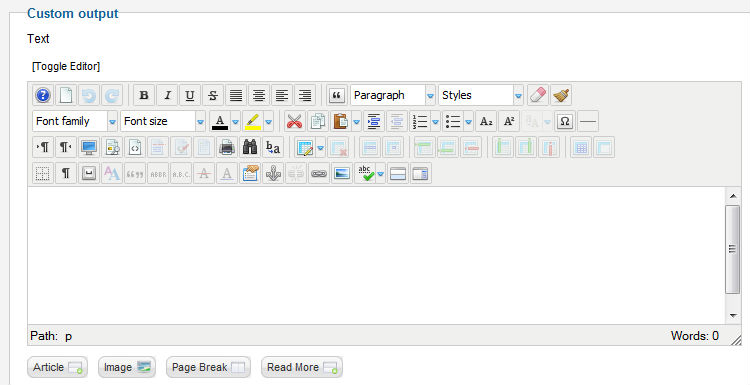The height and width of the screenshot is (385, 750).
Task: Click the Print printer icon
Action: [227, 147]
